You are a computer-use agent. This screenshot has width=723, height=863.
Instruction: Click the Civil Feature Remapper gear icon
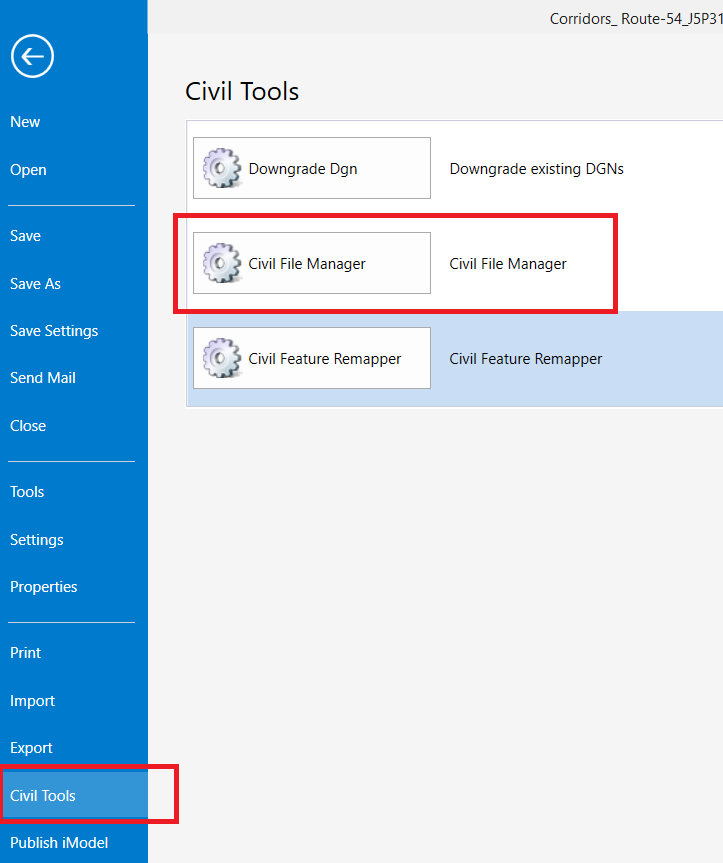click(222, 358)
